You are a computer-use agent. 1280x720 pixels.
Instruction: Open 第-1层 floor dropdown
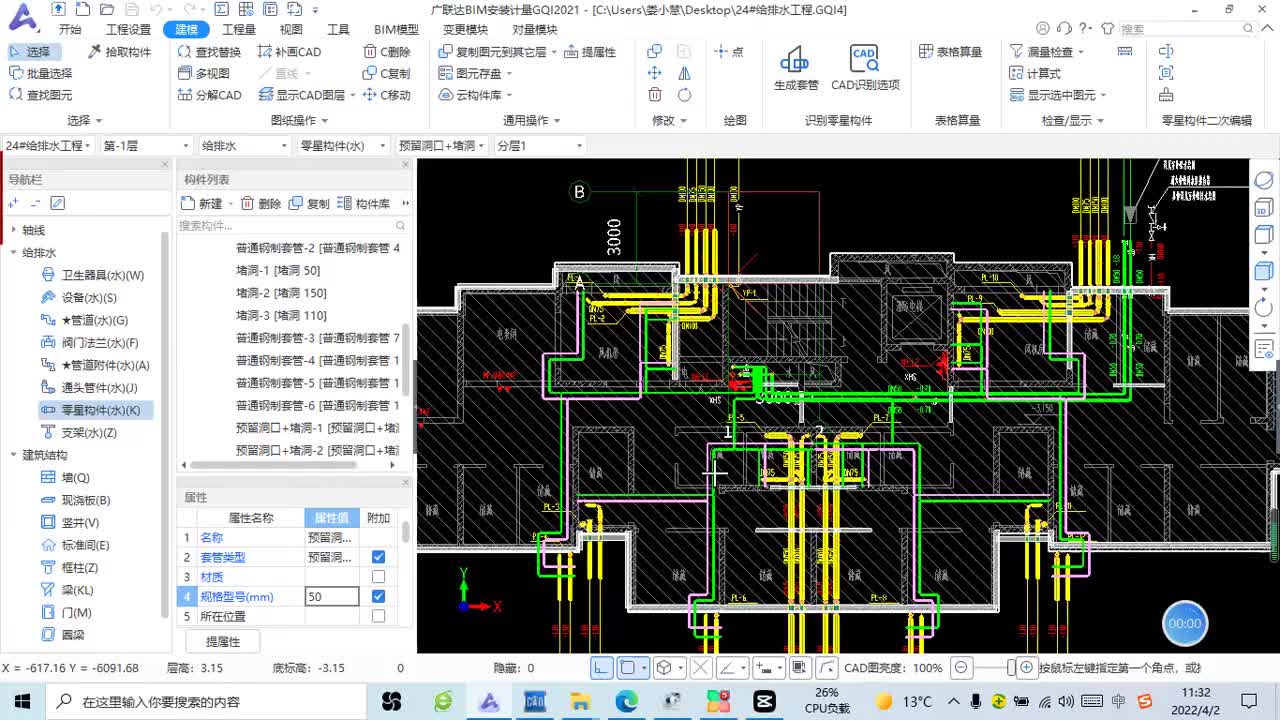coord(145,146)
